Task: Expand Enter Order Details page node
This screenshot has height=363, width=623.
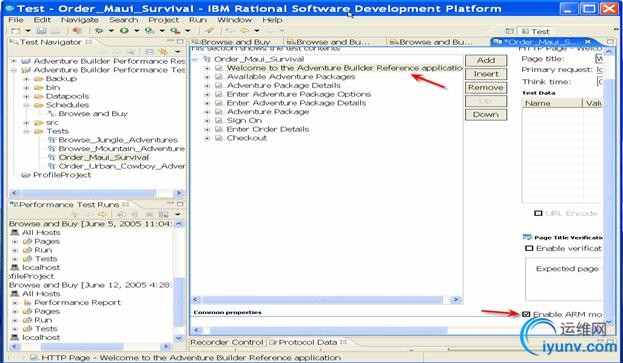Action: point(207,129)
